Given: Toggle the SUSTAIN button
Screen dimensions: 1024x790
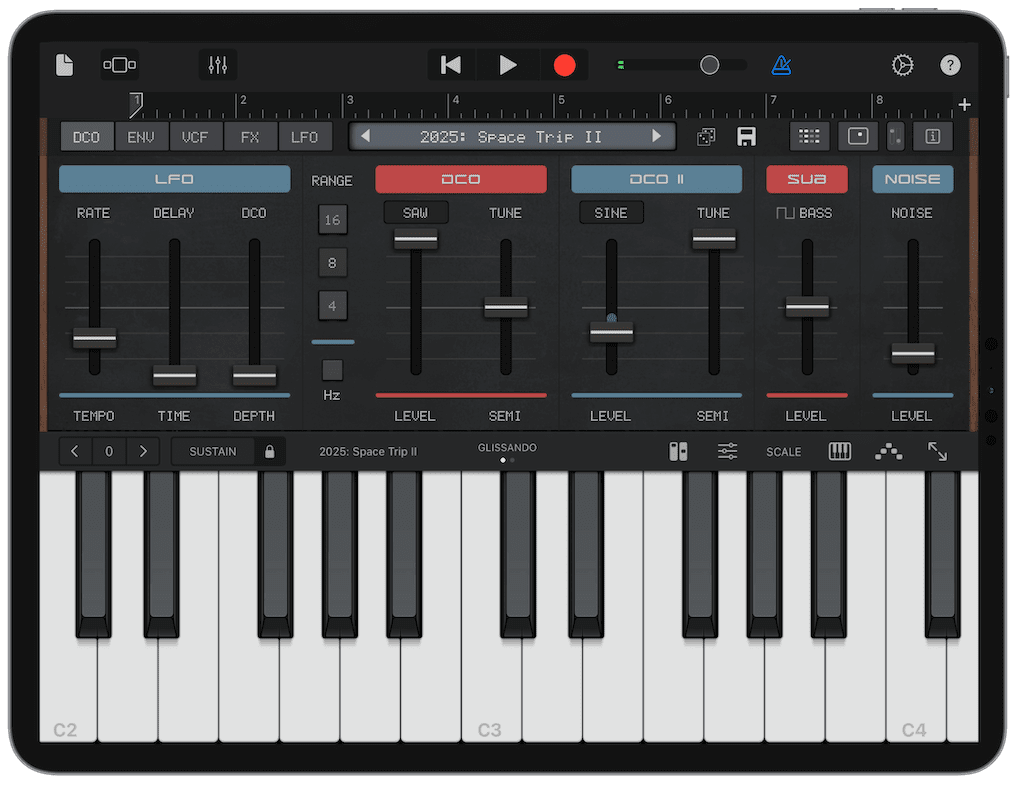Looking at the screenshot, I should coord(213,451).
